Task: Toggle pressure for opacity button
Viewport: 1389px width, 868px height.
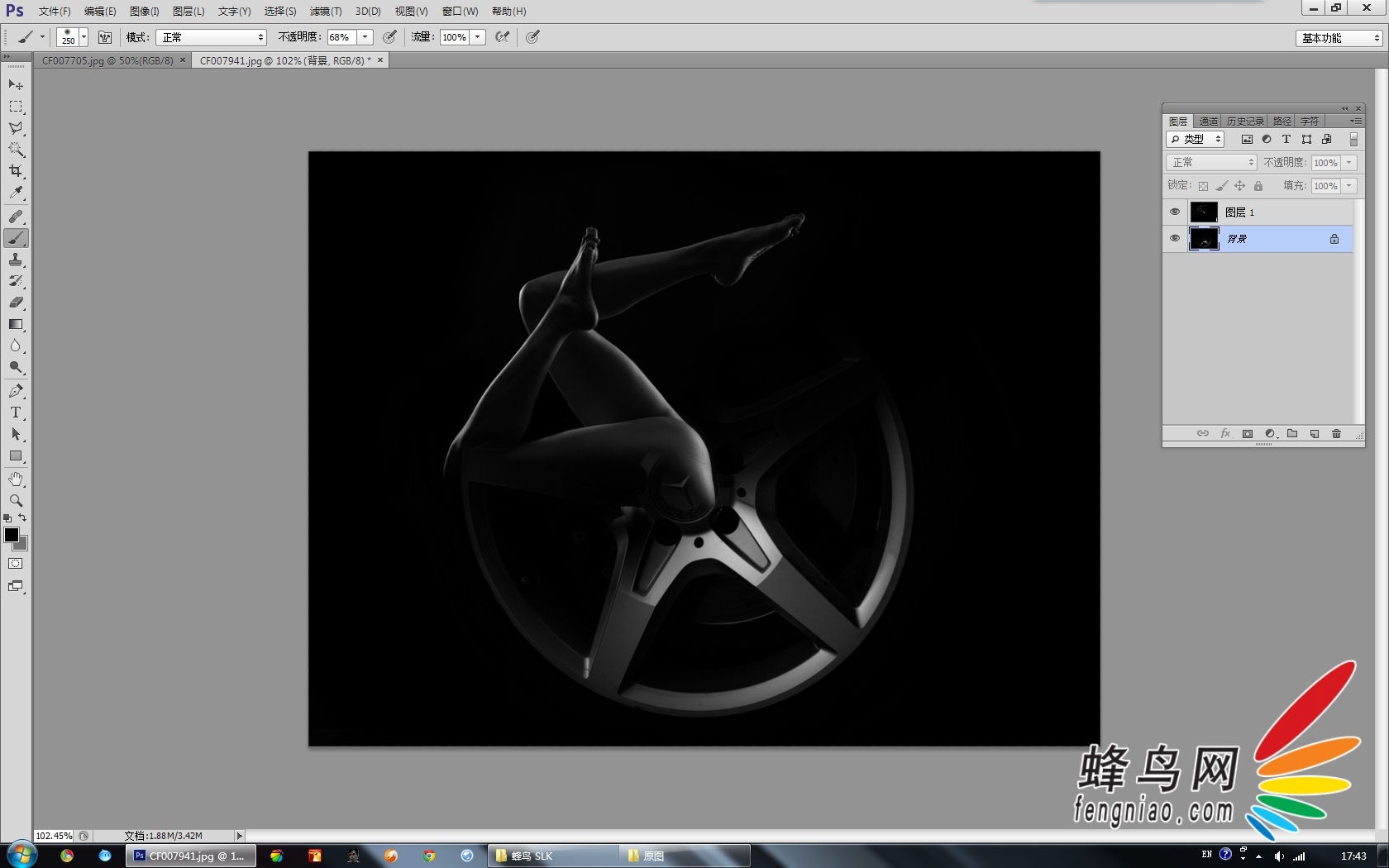Action: click(389, 37)
